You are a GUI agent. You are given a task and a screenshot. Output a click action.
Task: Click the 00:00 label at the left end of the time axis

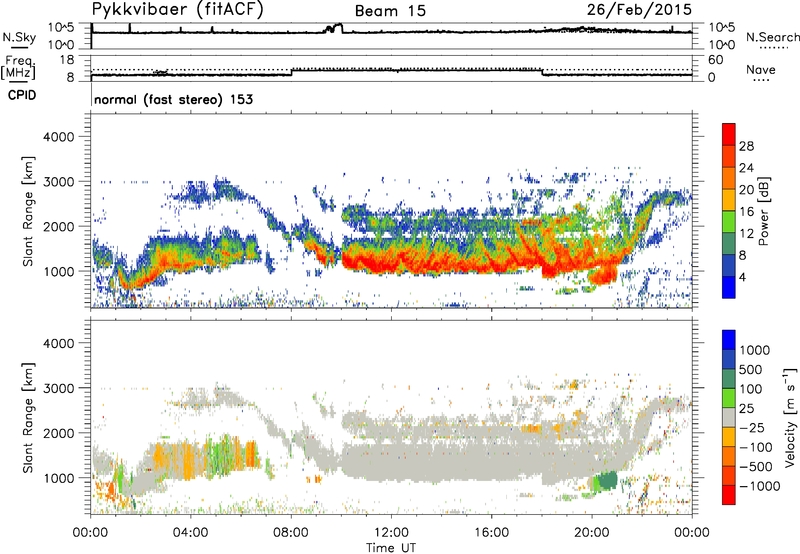(x=91, y=533)
